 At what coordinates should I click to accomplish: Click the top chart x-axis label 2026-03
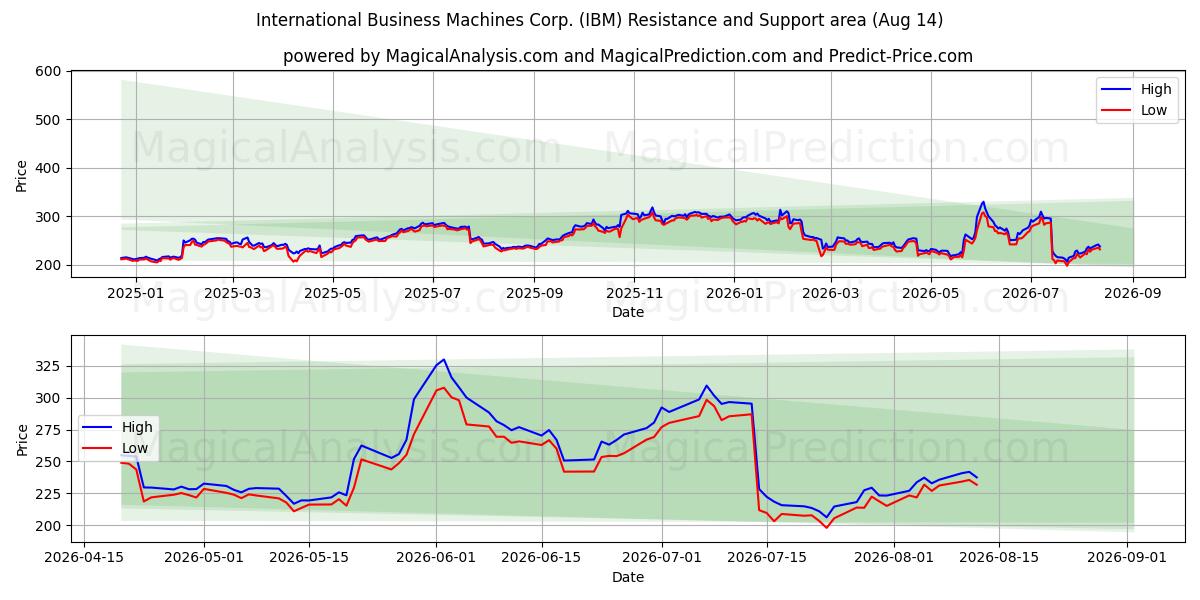831,294
